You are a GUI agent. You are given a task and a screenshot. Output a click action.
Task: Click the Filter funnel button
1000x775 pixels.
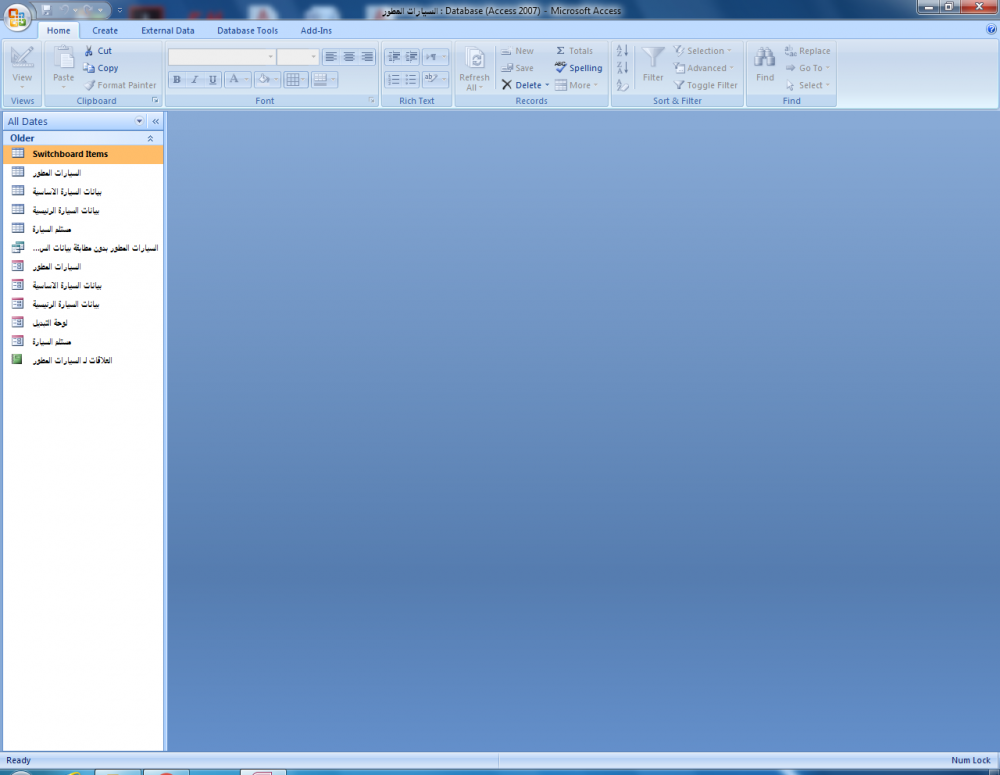tap(652, 64)
